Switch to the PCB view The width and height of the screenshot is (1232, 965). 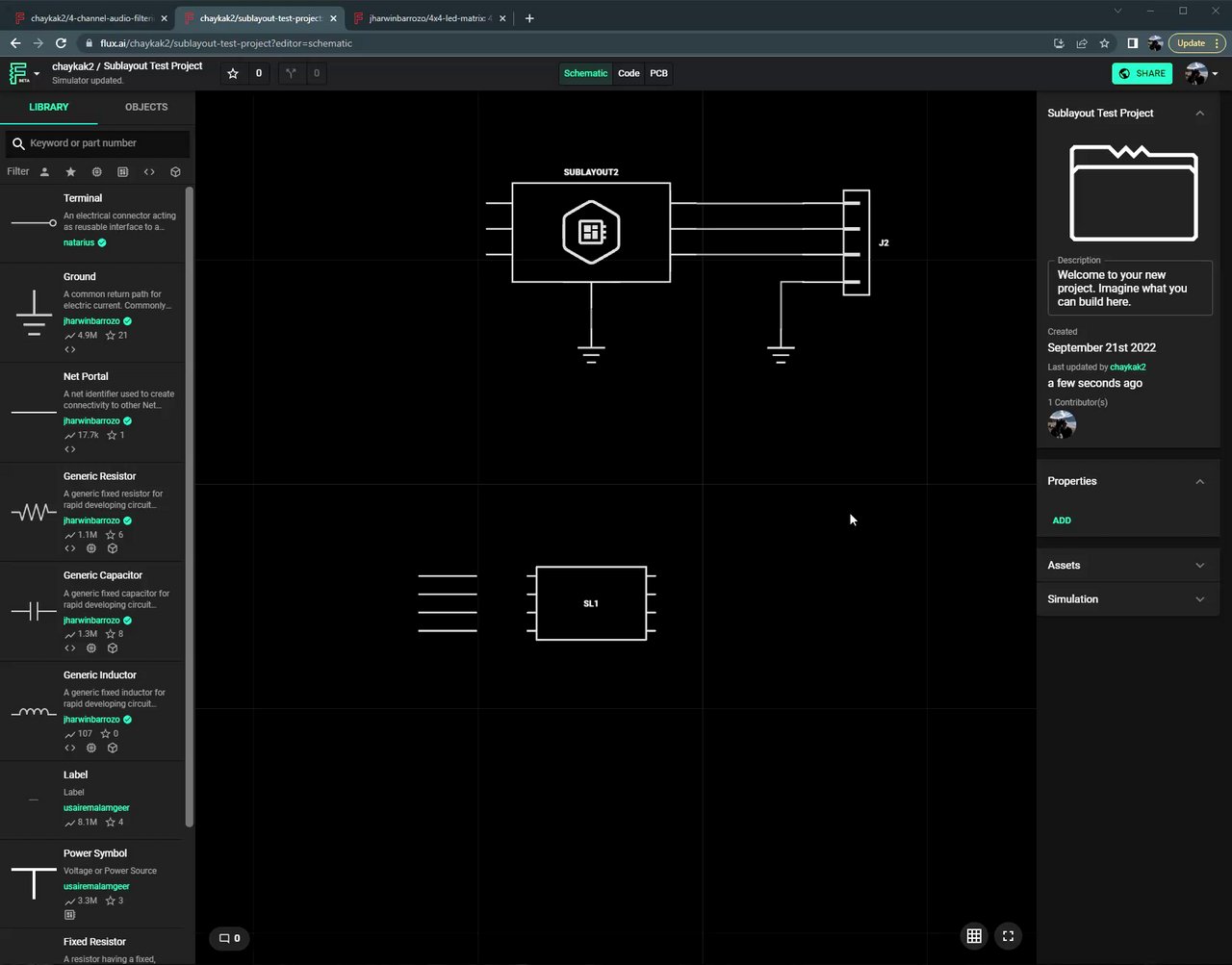658,73
